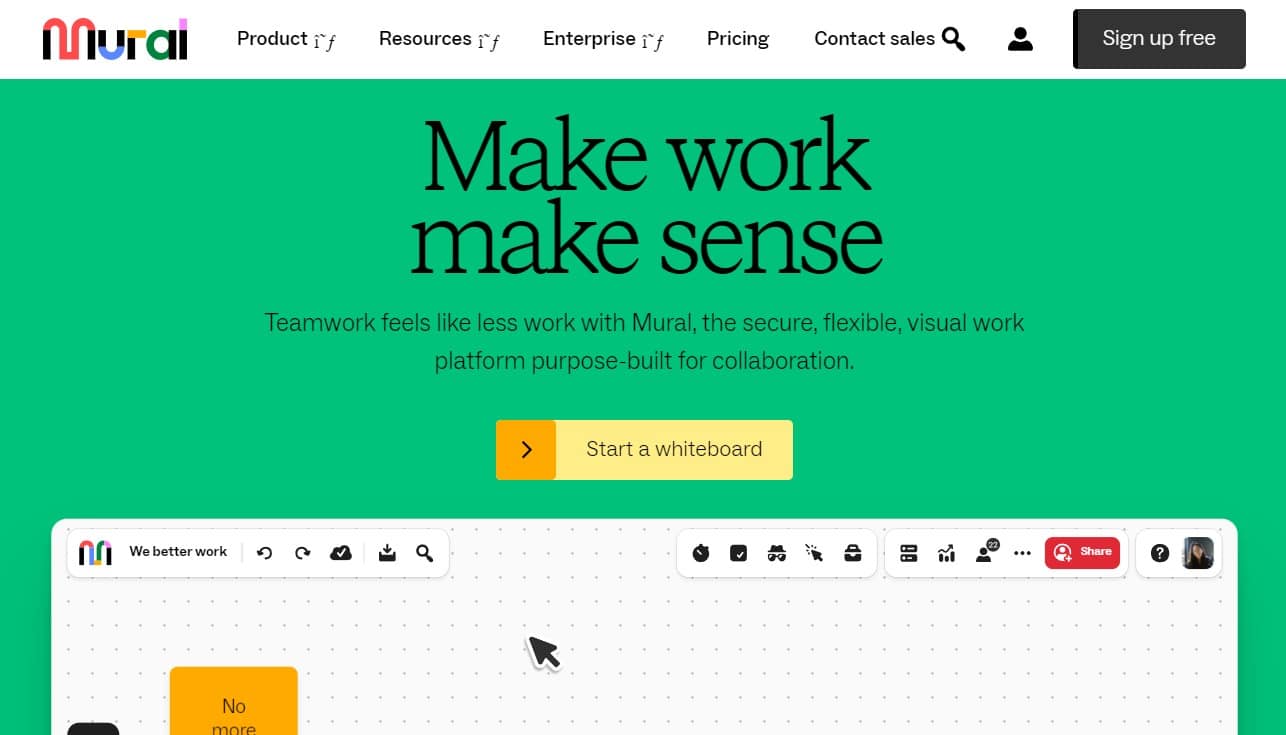
Task: Click the Sign up free button
Action: click(x=1159, y=39)
